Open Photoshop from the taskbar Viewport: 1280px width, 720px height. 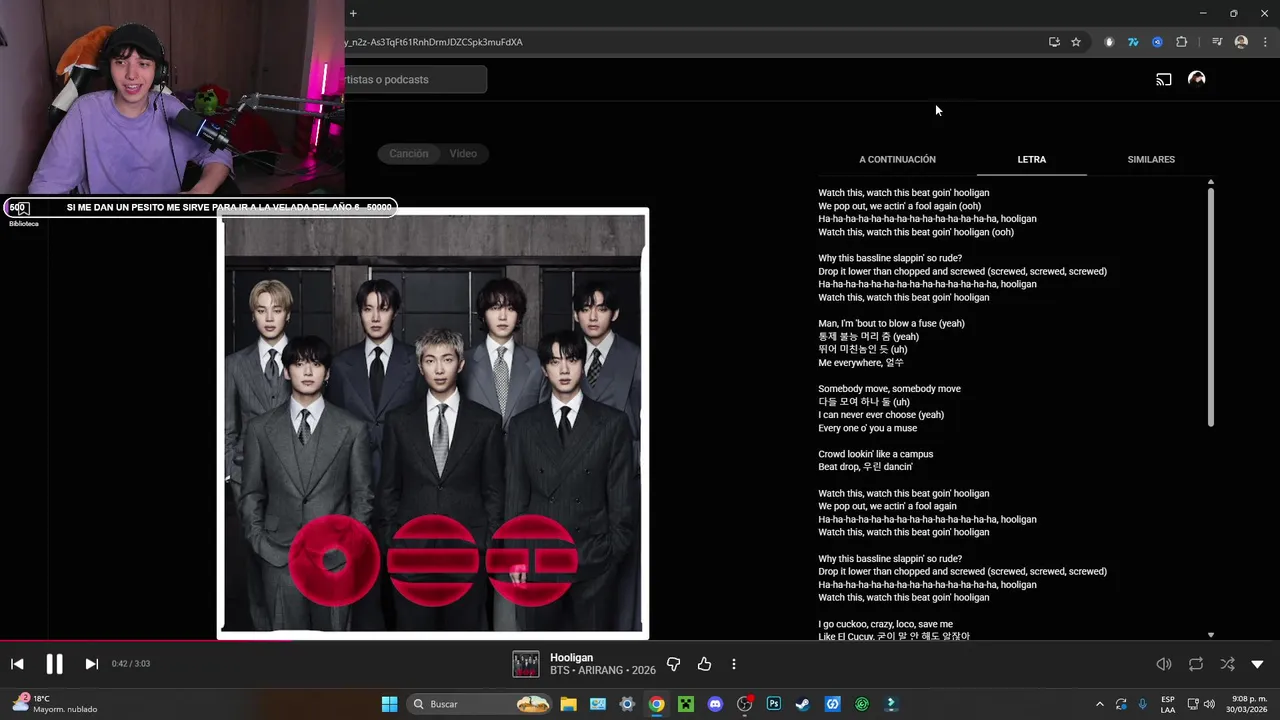[774, 704]
